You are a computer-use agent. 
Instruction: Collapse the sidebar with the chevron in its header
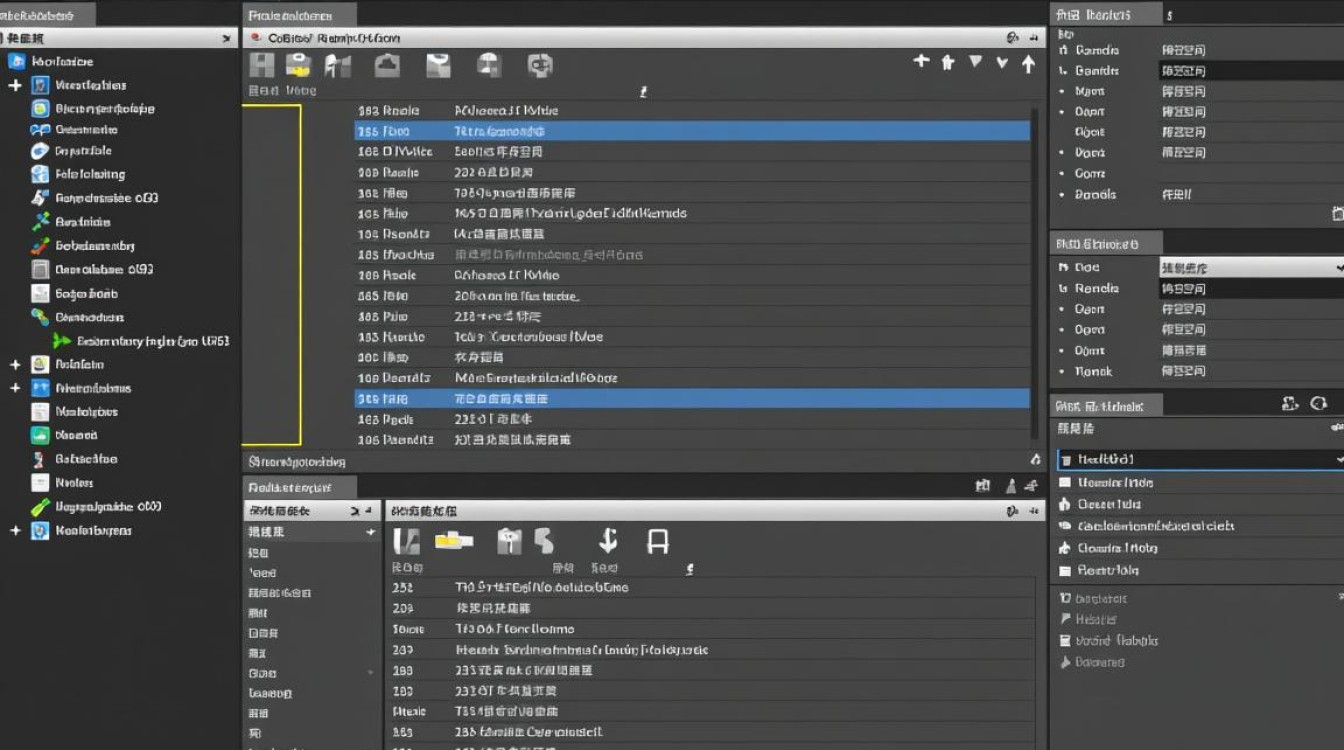[x=226, y=38]
